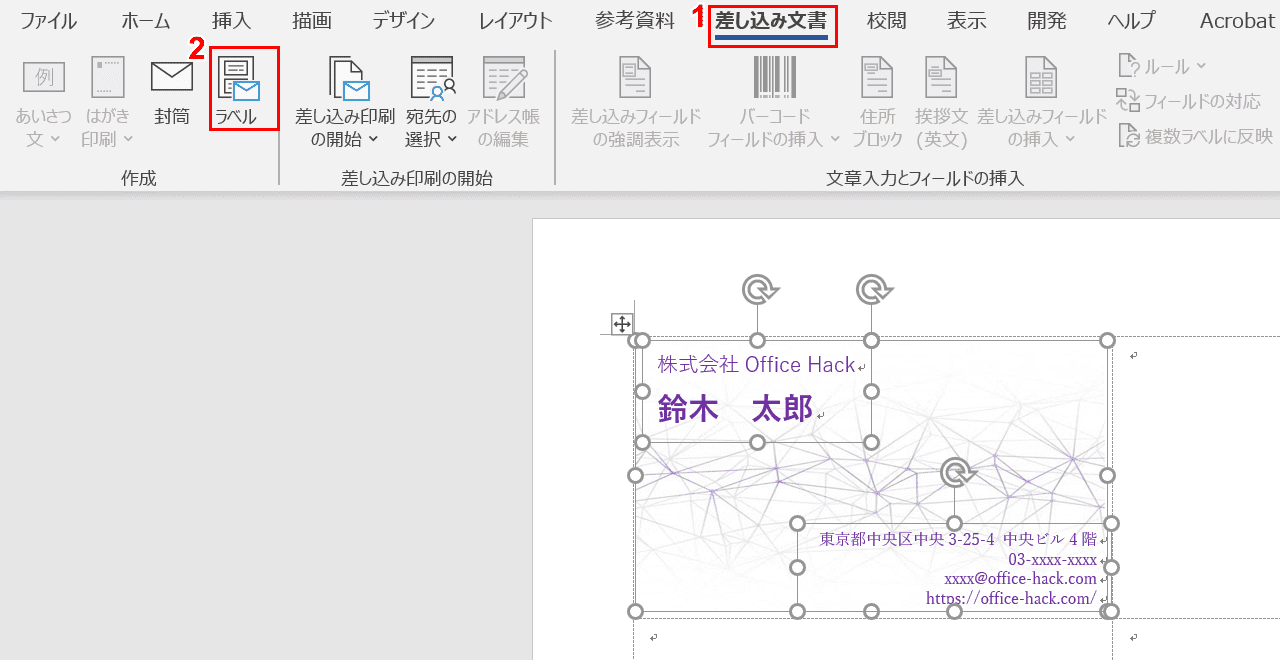Click the 株式会社 Office Hack text
1280x660 pixels.
pyautogui.click(x=756, y=365)
